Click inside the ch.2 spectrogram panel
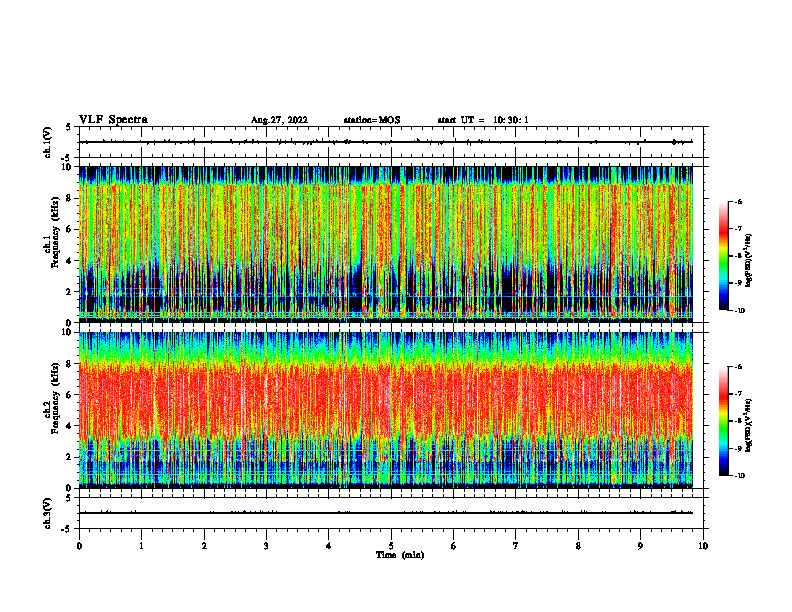This screenshot has height=612, width=792. coord(386,410)
